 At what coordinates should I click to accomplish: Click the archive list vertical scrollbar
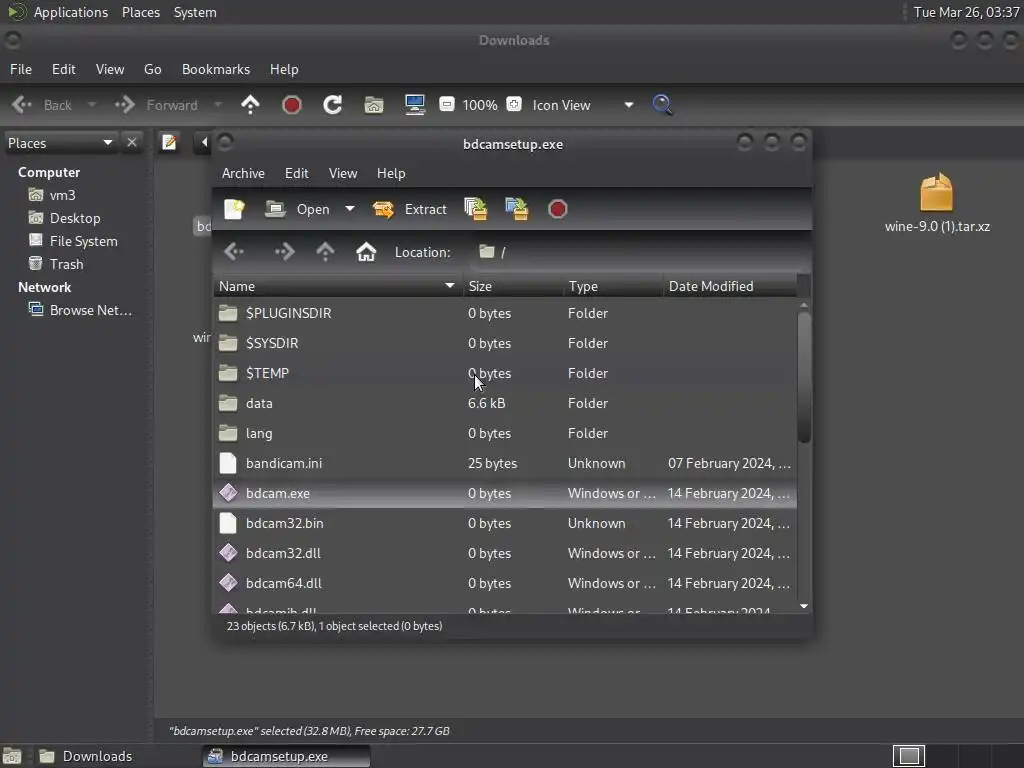(x=804, y=377)
